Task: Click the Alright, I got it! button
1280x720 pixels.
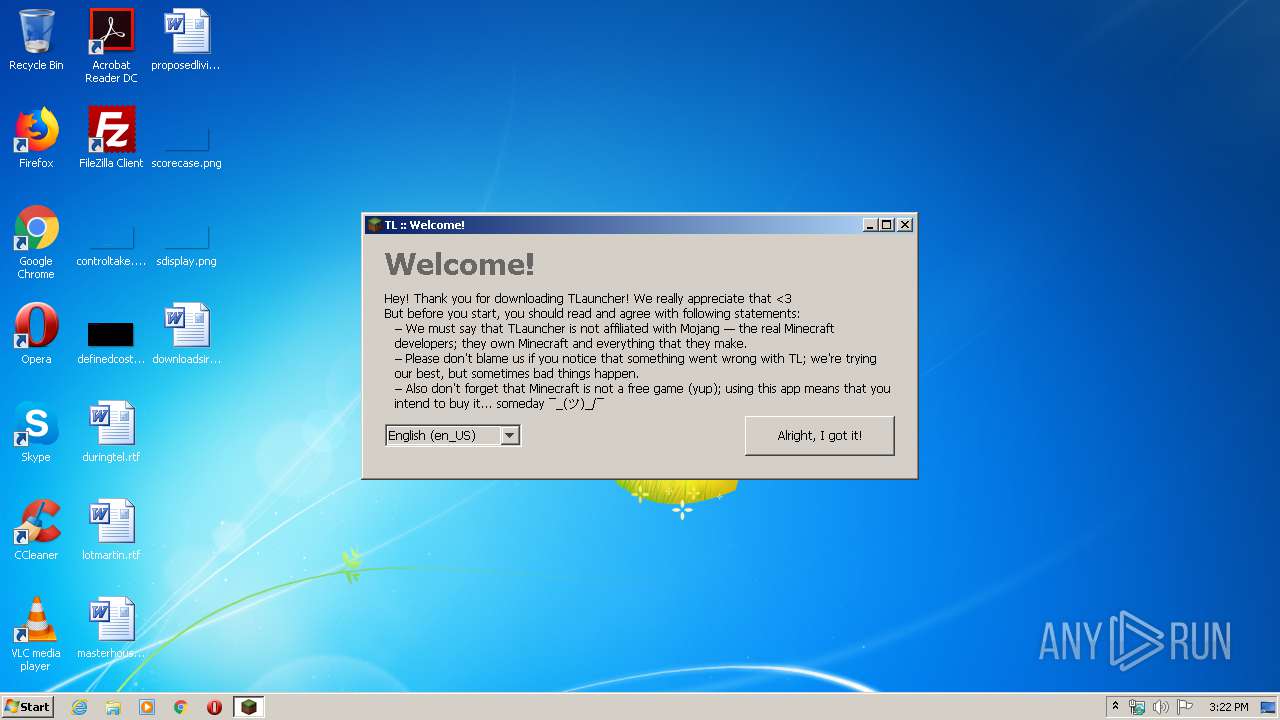Action: [x=819, y=436]
